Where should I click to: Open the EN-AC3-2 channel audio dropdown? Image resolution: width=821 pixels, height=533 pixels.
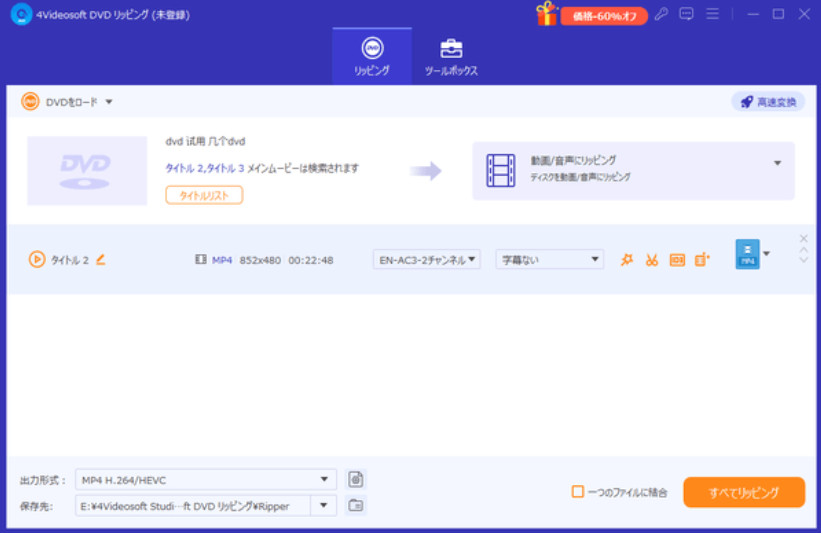[x=427, y=260]
